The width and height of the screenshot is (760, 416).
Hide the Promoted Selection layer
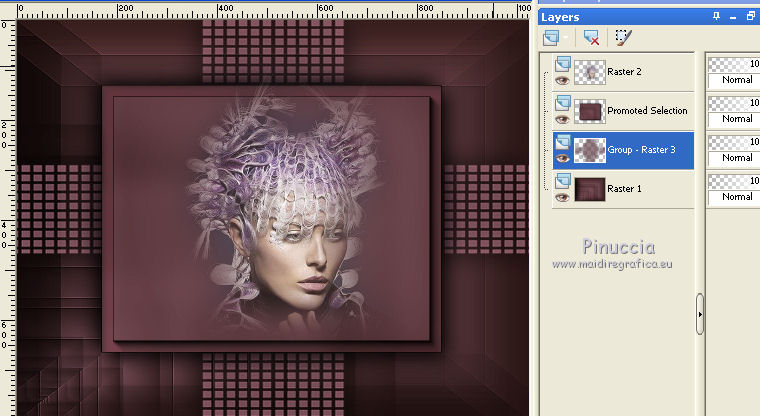pyautogui.click(x=562, y=119)
